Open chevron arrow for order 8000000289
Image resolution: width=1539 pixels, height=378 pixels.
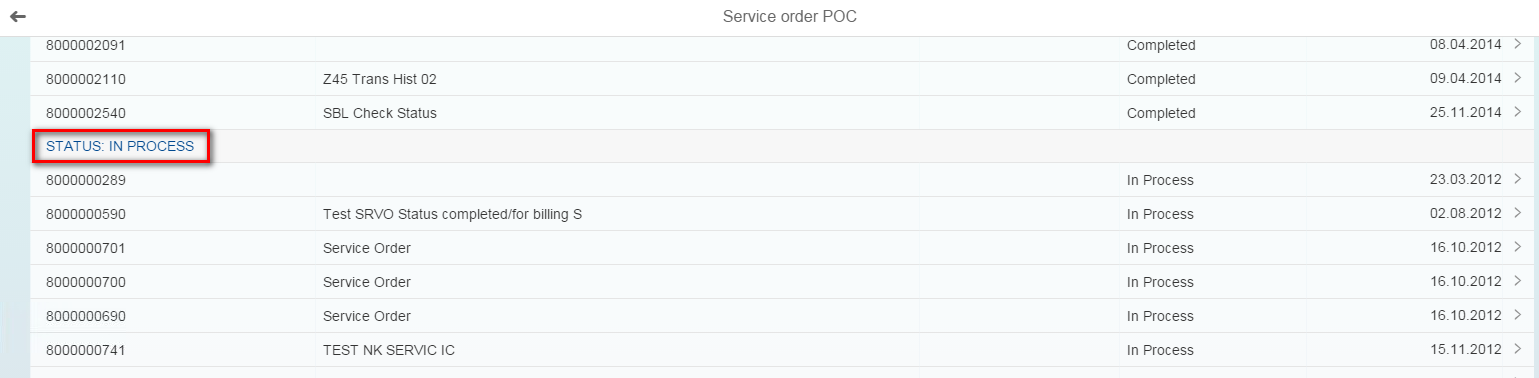1518,180
